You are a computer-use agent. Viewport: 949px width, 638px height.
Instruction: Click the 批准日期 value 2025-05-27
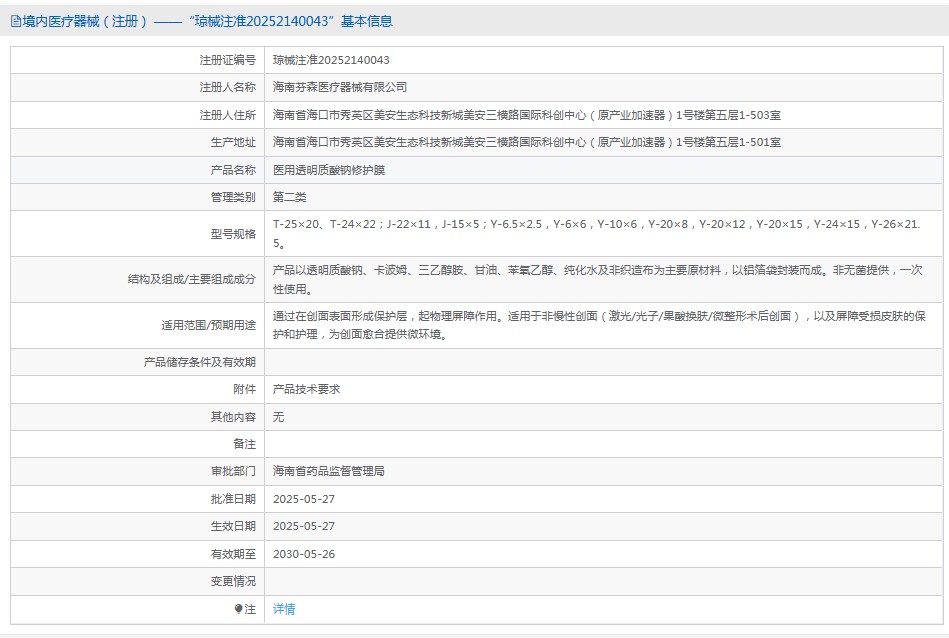point(304,499)
